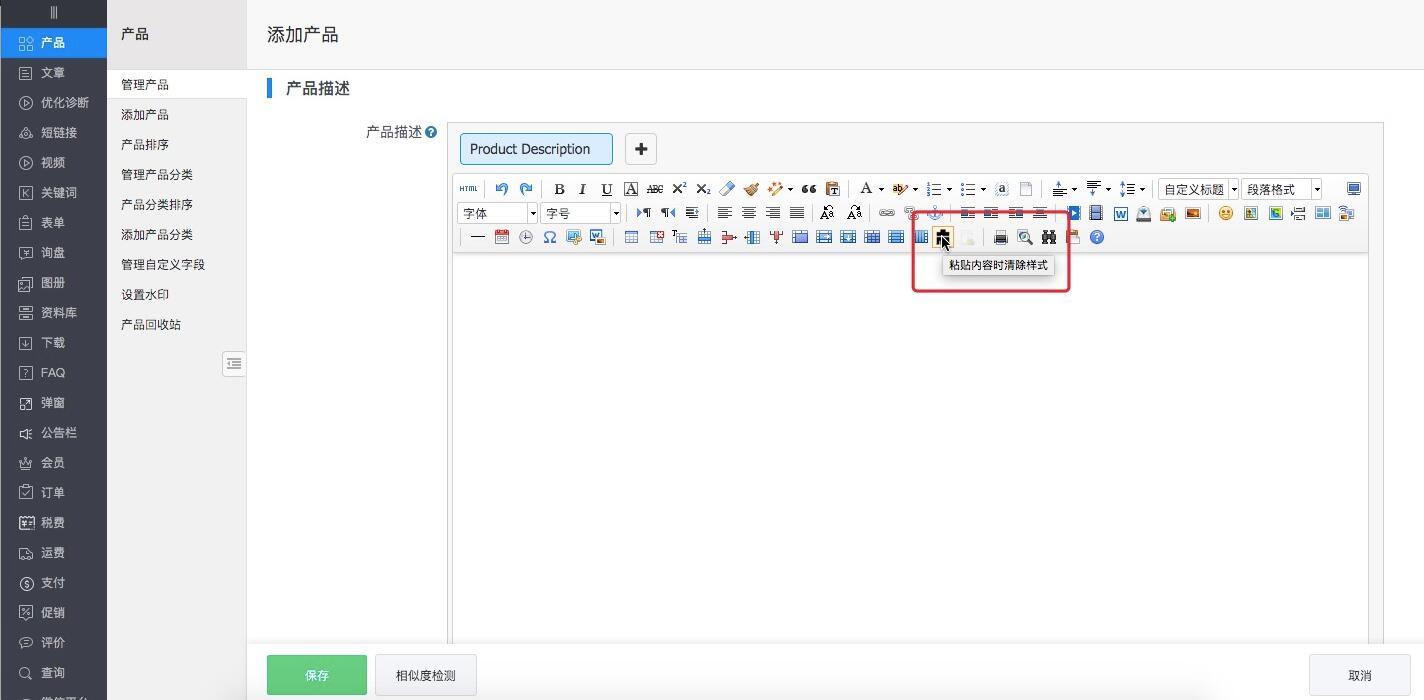Screen dimensions: 1424x700
Task: Open the editor help question mark
Action: [x=1097, y=237]
